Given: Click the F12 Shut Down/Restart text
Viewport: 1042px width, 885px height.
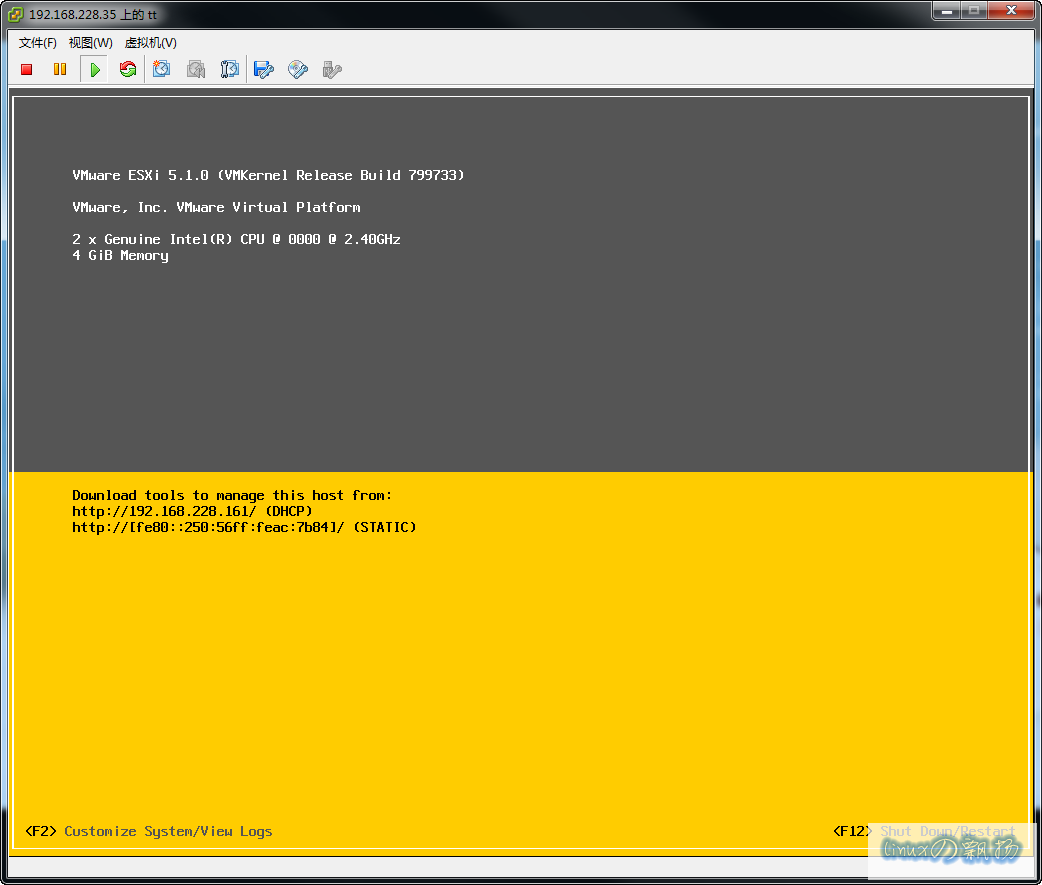Looking at the screenshot, I should point(924,831).
